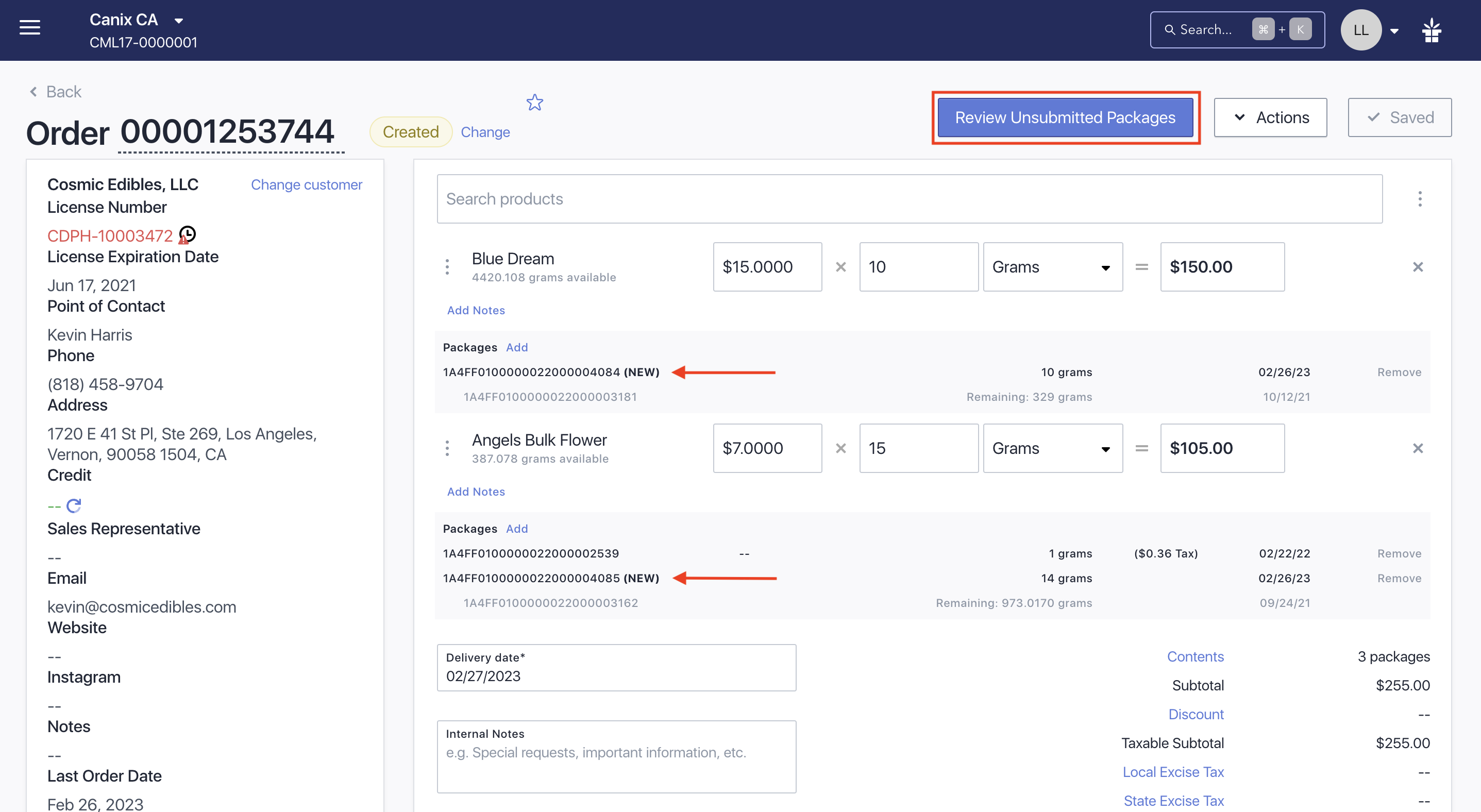Screen dimensions: 1481x812
Task: Favorite this order with the star icon
Action: [535, 103]
